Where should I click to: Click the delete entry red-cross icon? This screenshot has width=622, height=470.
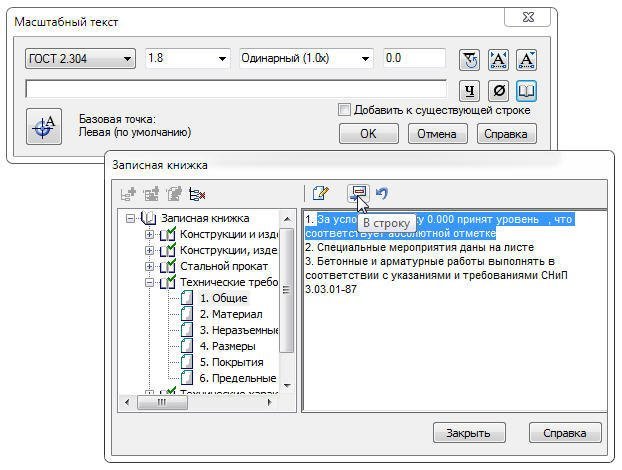click(197, 194)
